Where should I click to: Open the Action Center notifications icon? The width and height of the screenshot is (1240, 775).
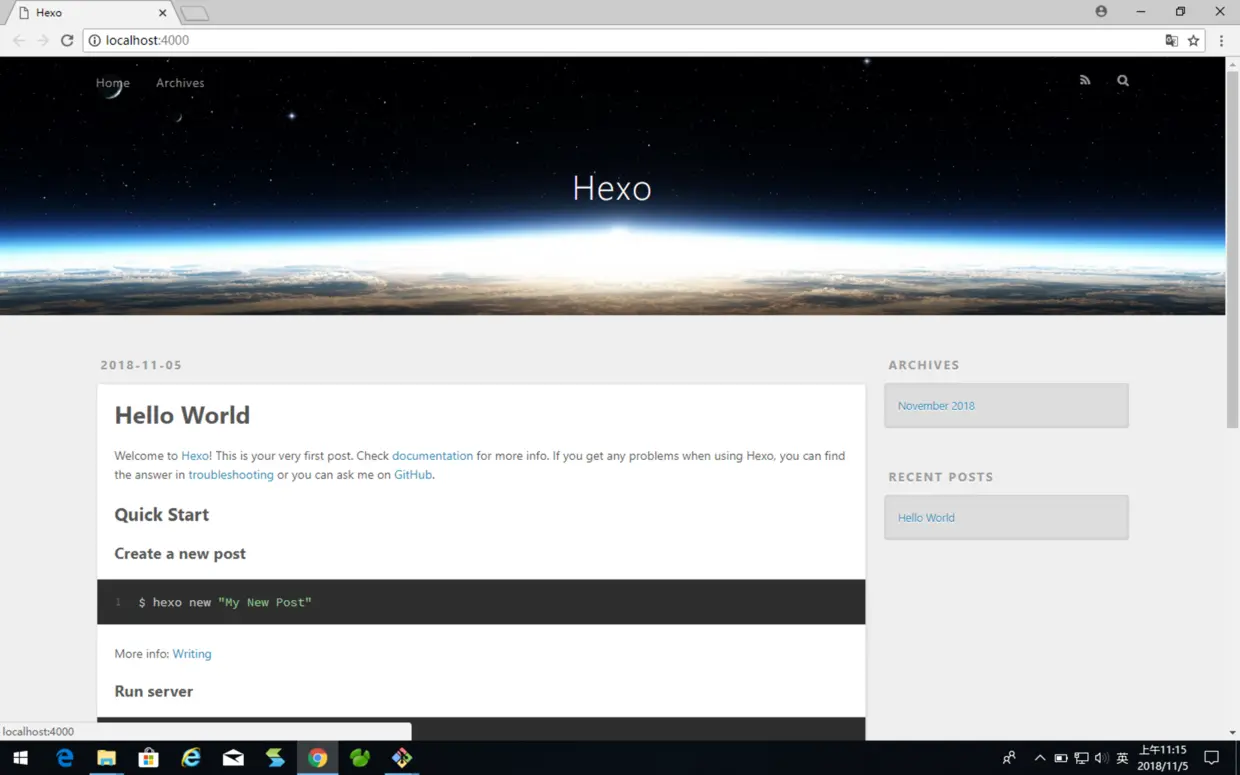click(x=1211, y=758)
